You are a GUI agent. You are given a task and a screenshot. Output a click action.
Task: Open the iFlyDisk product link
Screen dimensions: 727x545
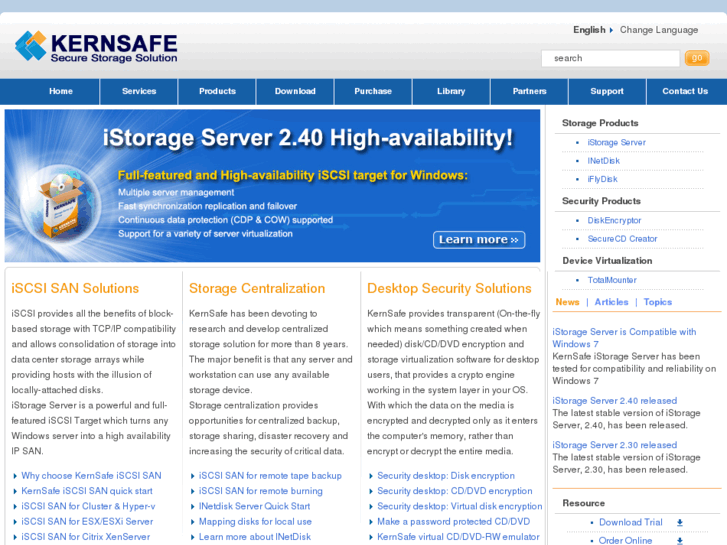pyautogui.click(x=602, y=180)
